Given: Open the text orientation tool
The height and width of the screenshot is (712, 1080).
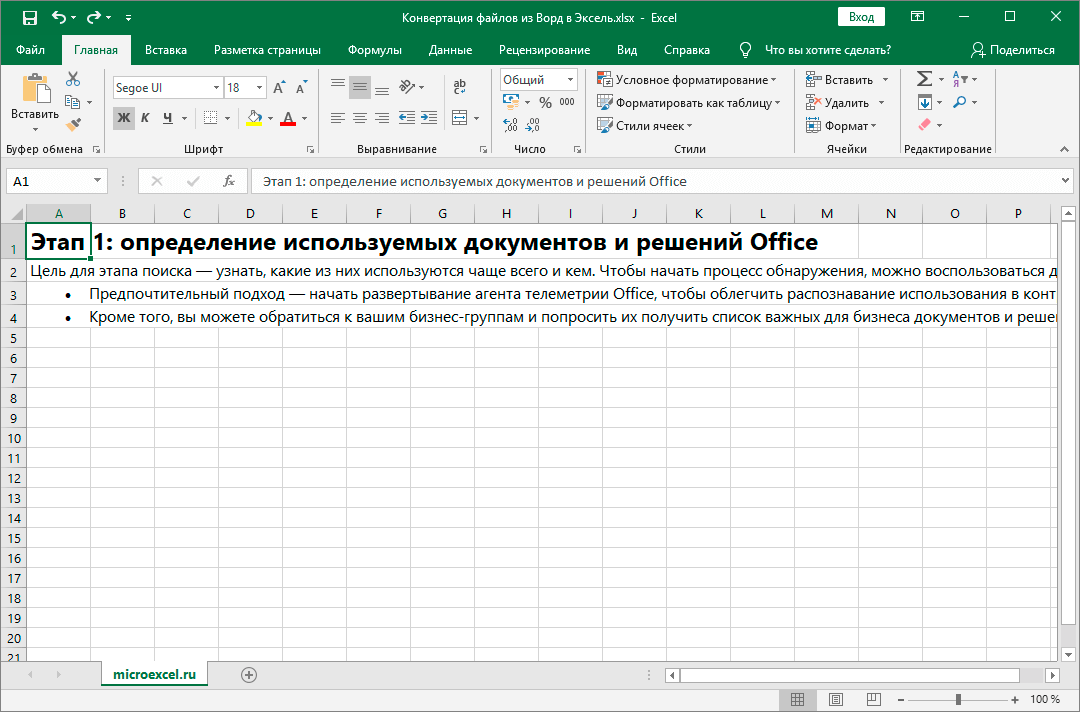Looking at the screenshot, I should click(x=407, y=87).
